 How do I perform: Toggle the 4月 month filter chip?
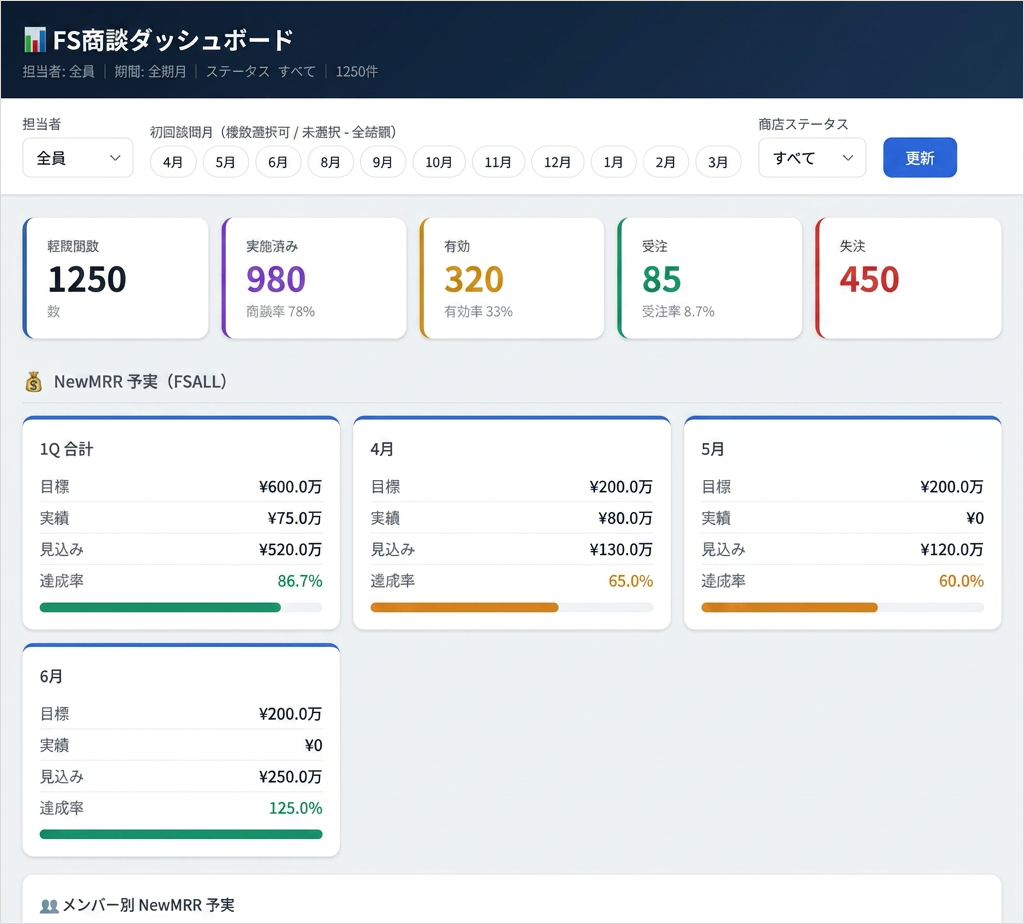pos(173,162)
